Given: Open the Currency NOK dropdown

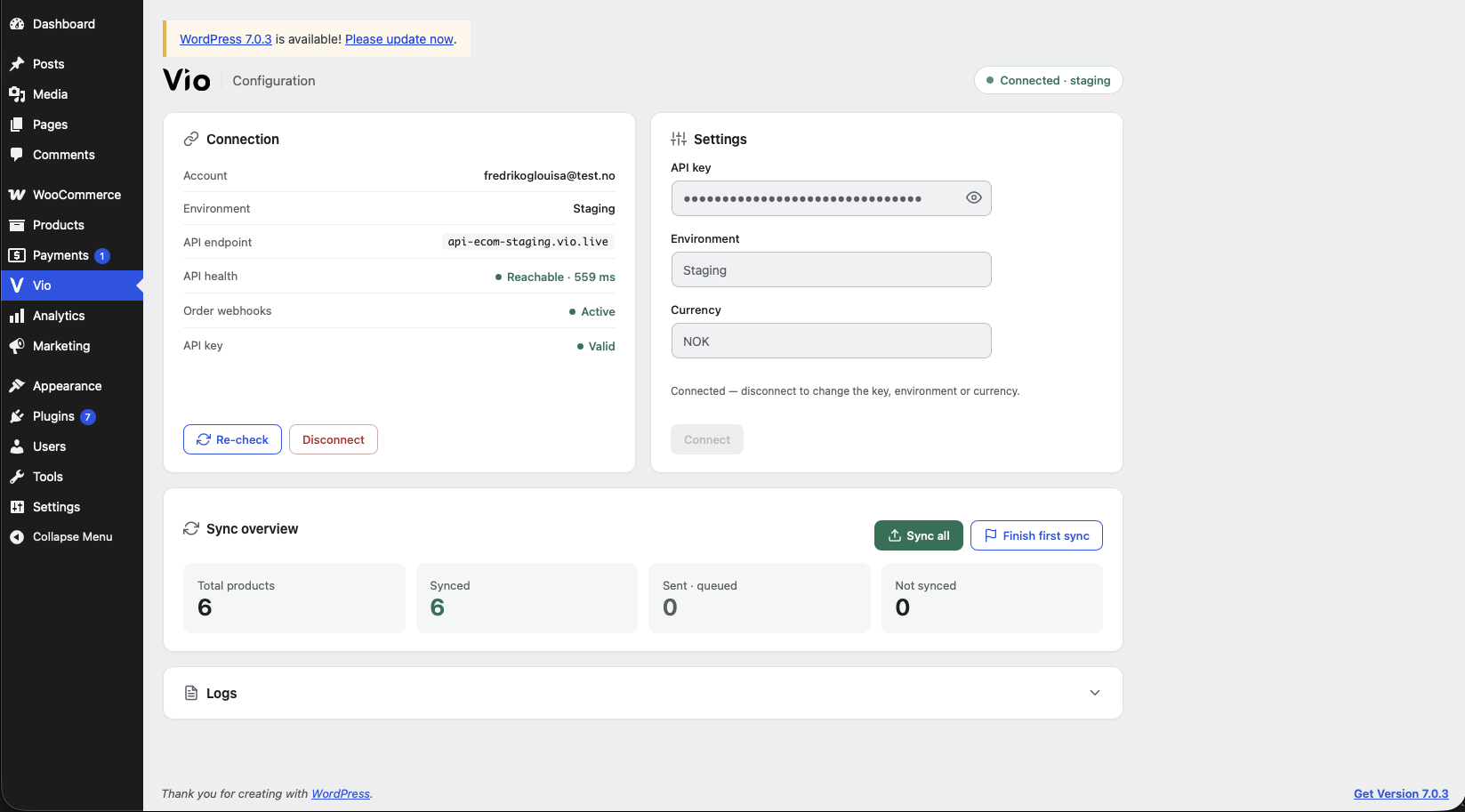Looking at the screenshot, I should [x=831, y=341].
